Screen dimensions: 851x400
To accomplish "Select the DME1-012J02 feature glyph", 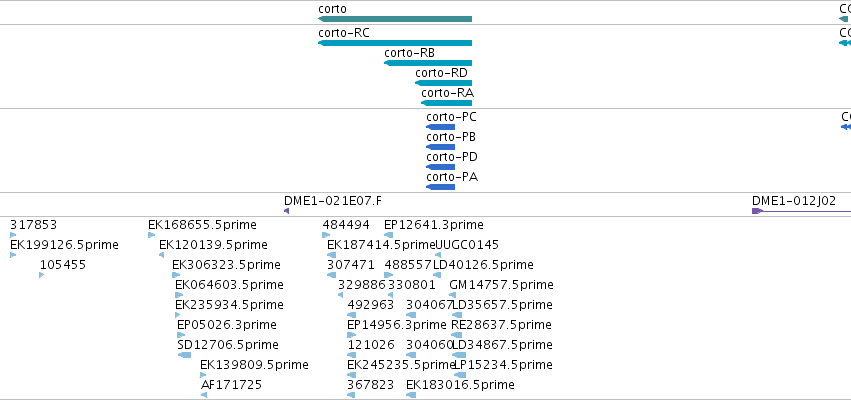I will 801,211.
